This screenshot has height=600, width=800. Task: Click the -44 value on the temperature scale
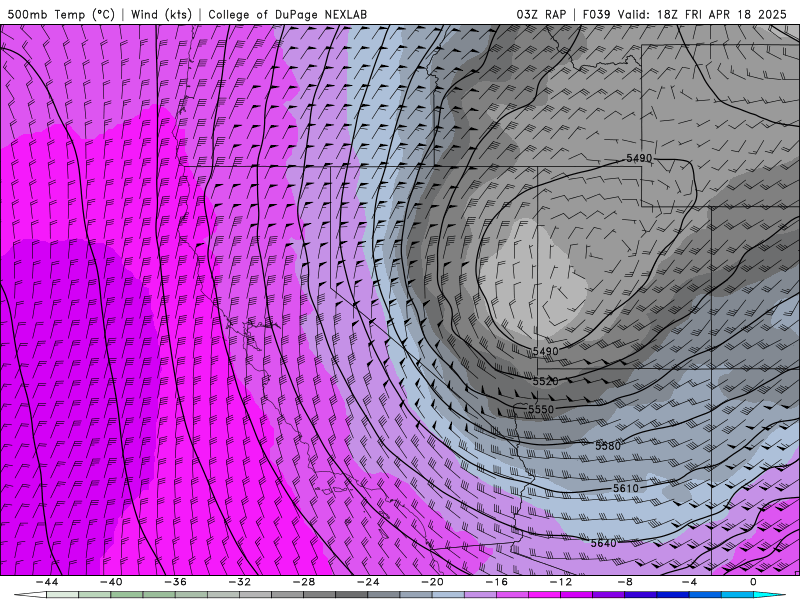pos(47,582)
